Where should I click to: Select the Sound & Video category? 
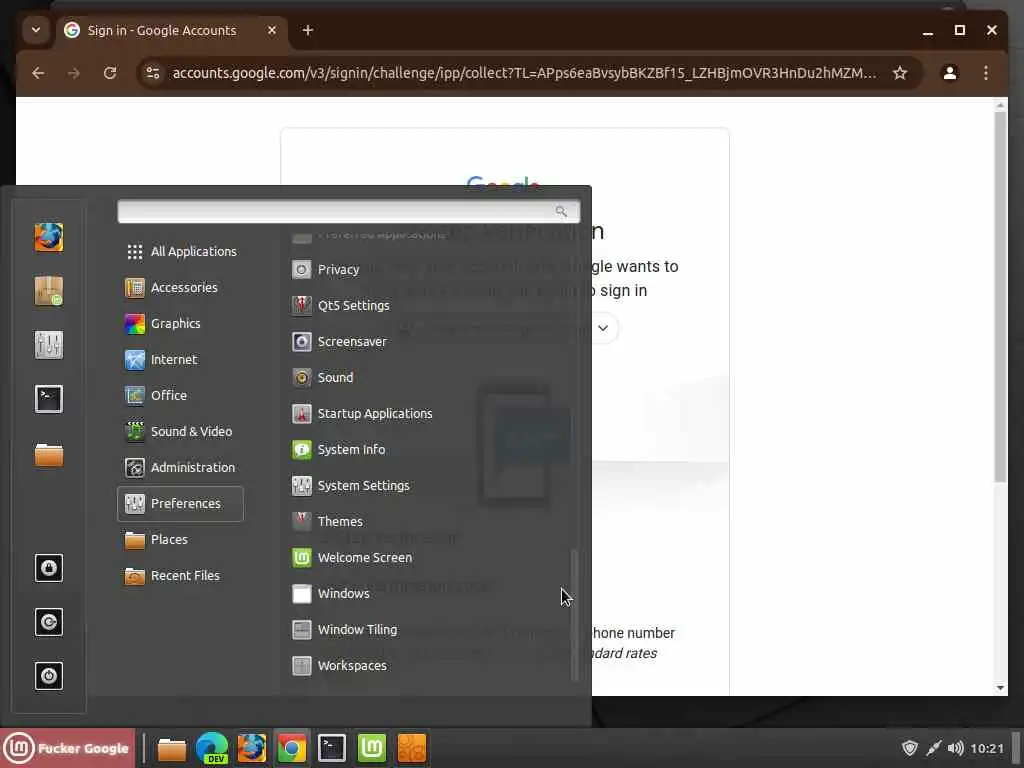point(180,431)
